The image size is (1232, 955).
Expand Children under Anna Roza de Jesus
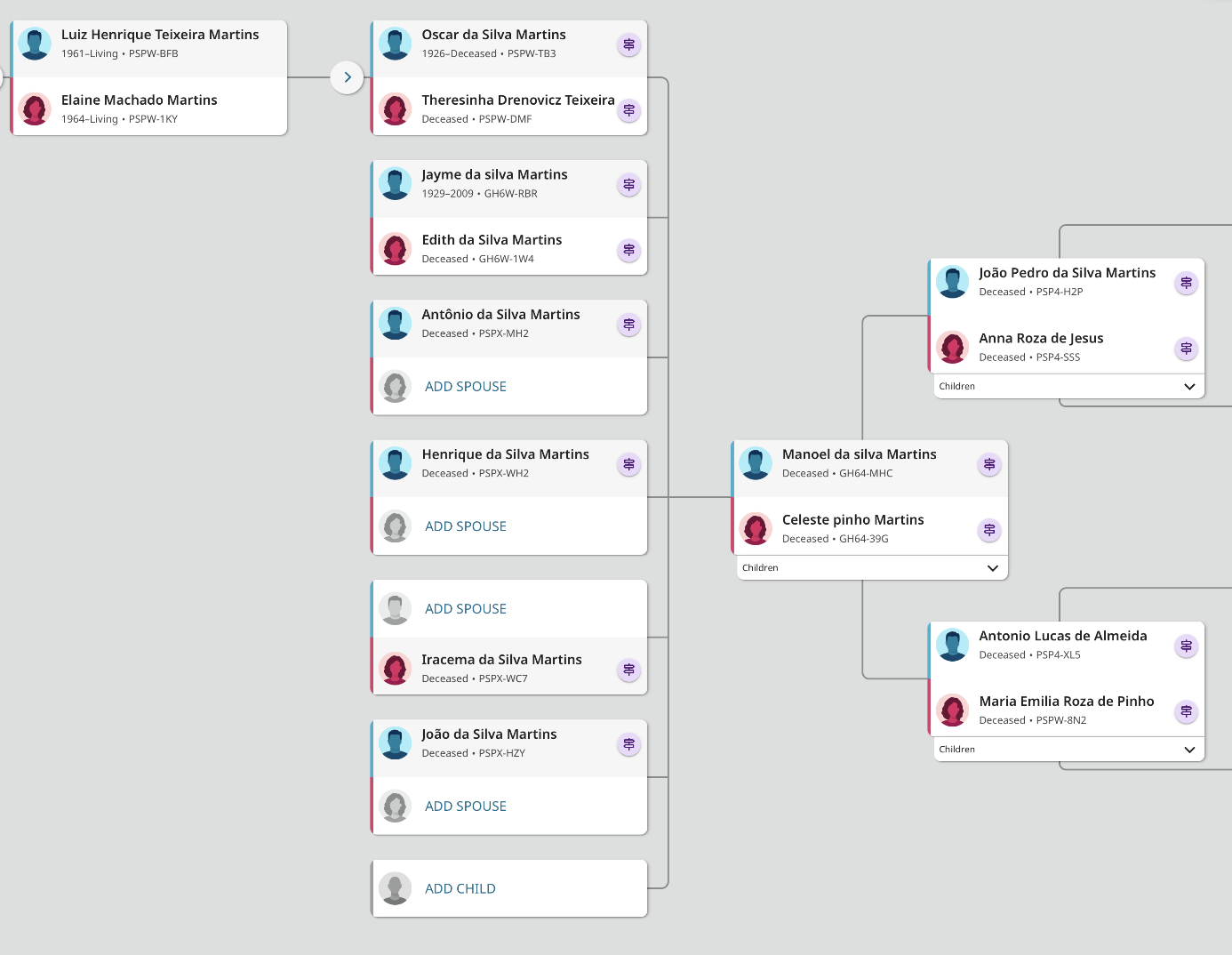[1189, 387]
